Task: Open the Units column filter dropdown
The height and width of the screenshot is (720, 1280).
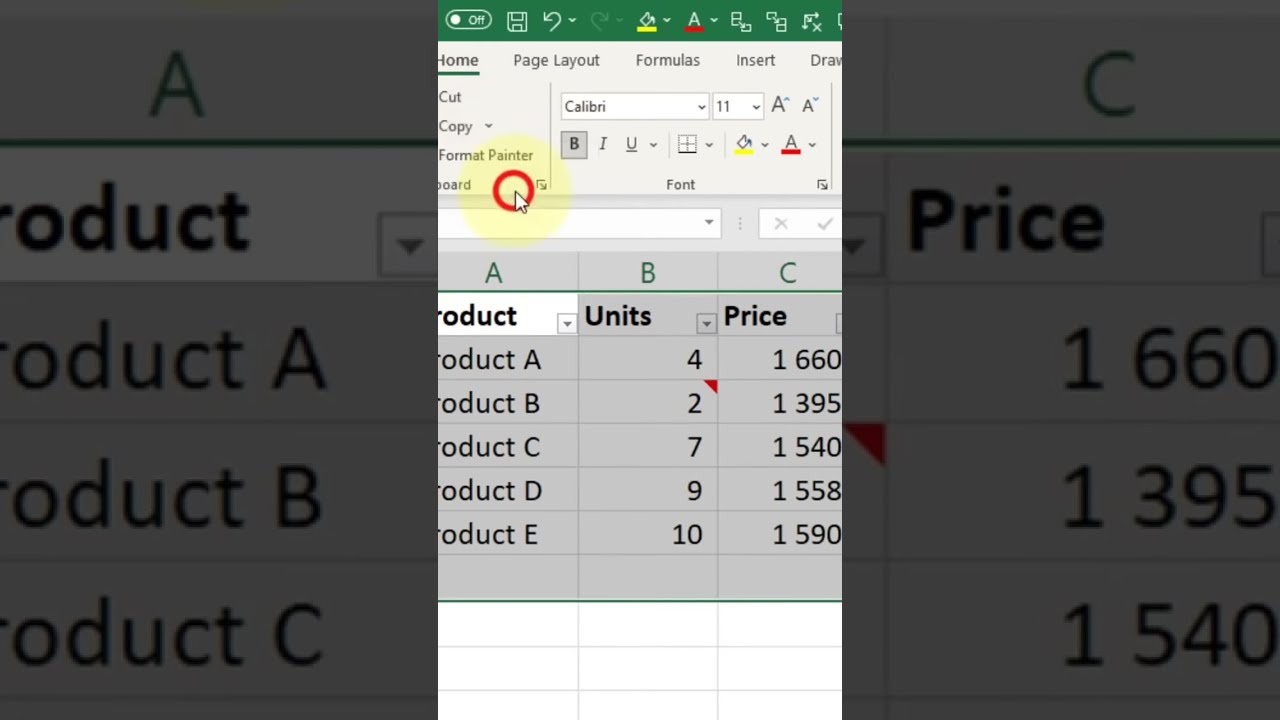Action: 706,322
